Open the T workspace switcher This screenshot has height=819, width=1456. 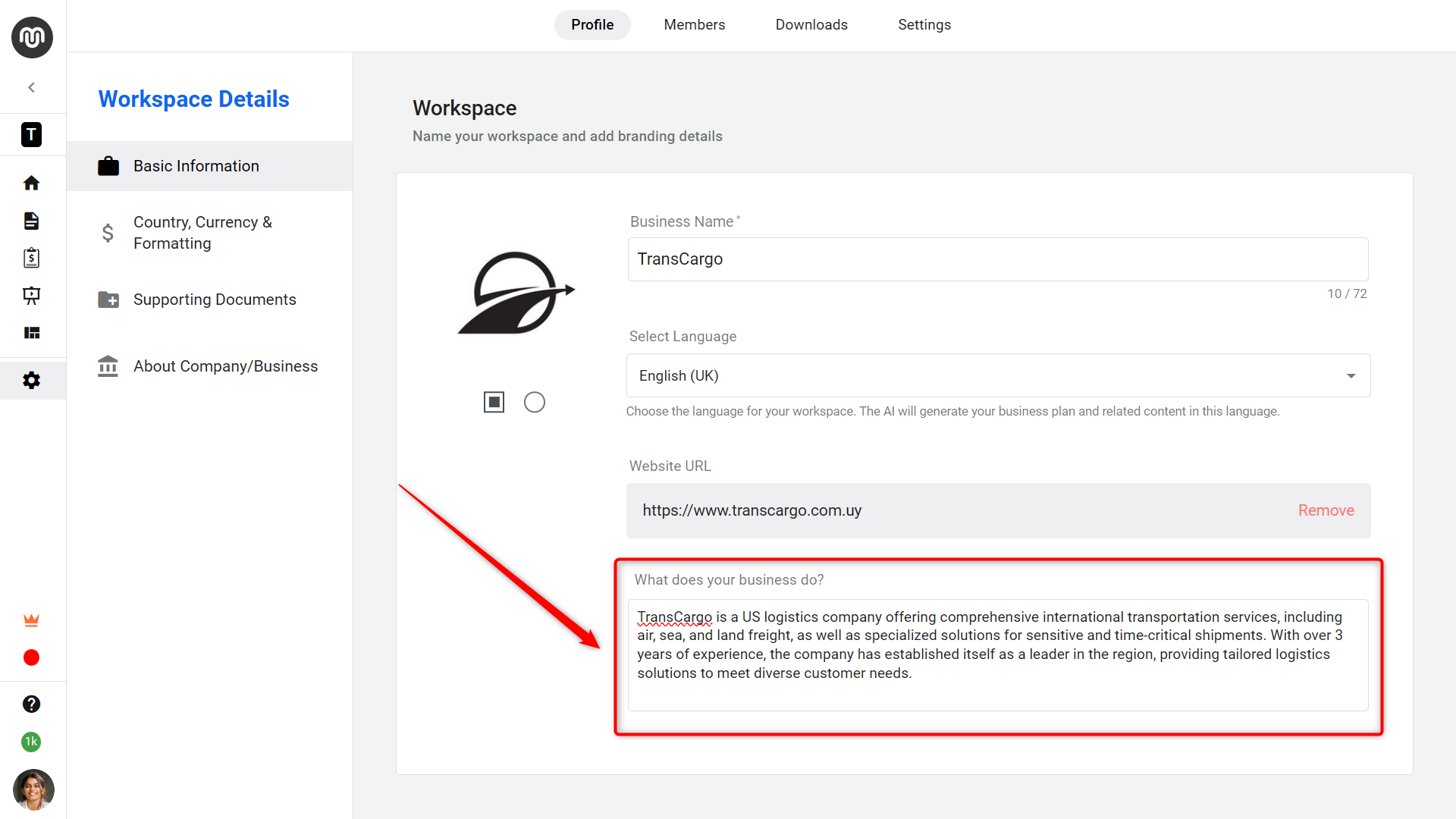pyautogui.click(x=31, y=135)
